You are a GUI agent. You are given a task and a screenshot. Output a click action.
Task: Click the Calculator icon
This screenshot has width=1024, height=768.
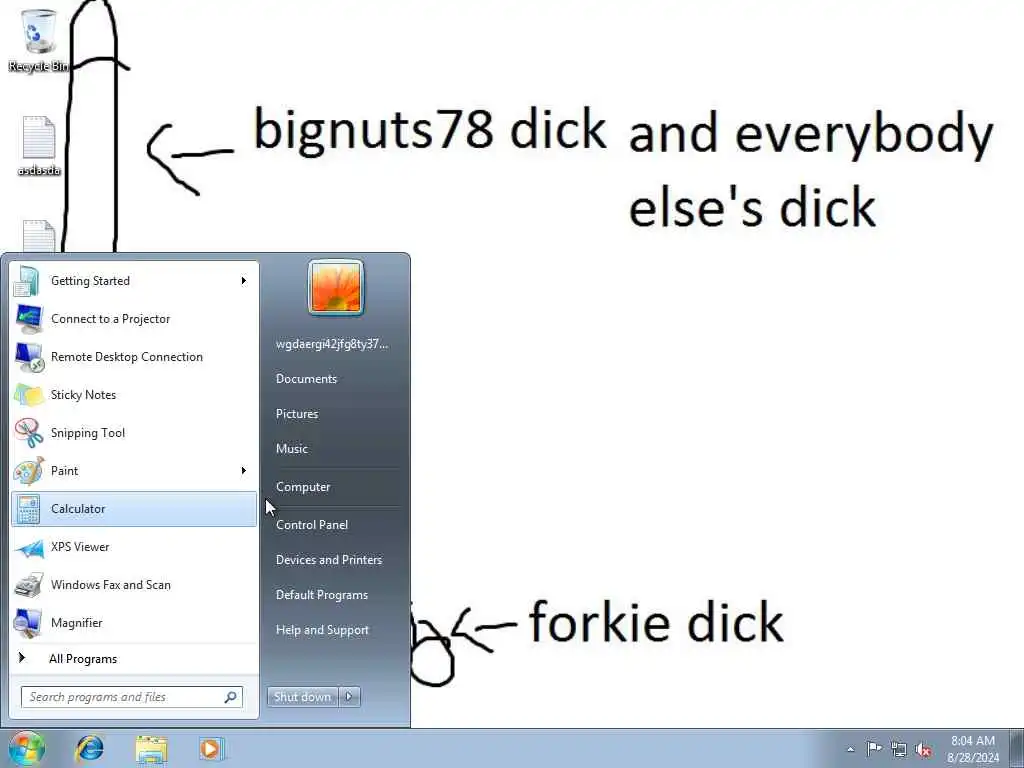(x=29, y=509)
